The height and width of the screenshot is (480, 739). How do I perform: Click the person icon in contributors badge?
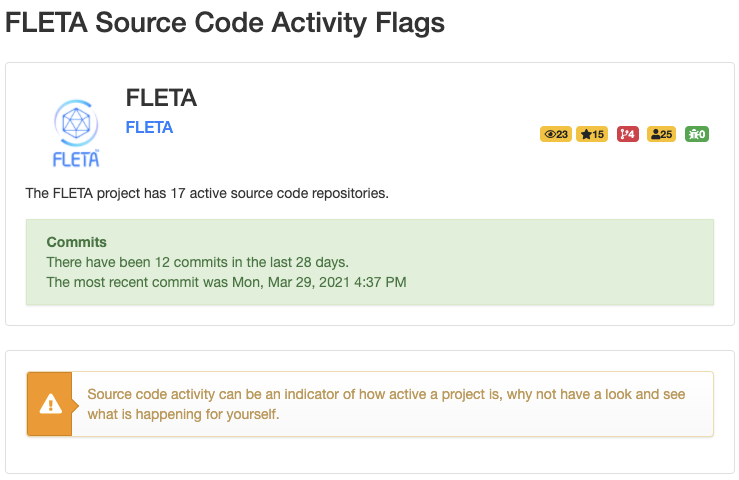coord(655,134)
